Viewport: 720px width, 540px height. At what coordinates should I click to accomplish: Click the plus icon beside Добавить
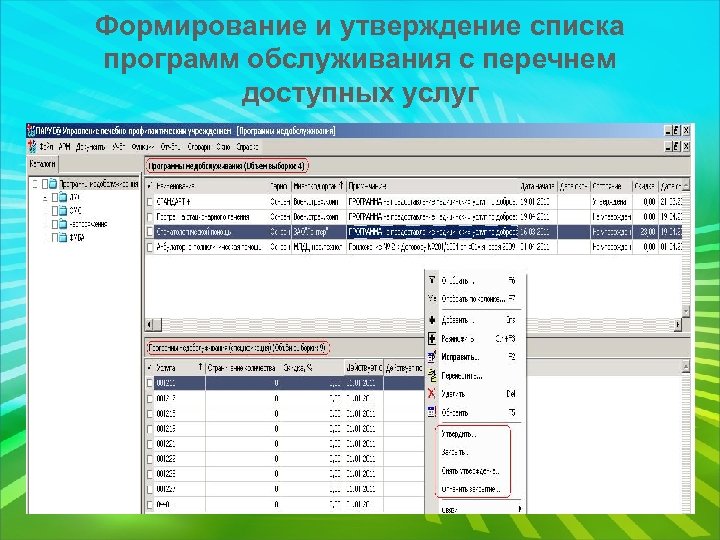point(432,320)
